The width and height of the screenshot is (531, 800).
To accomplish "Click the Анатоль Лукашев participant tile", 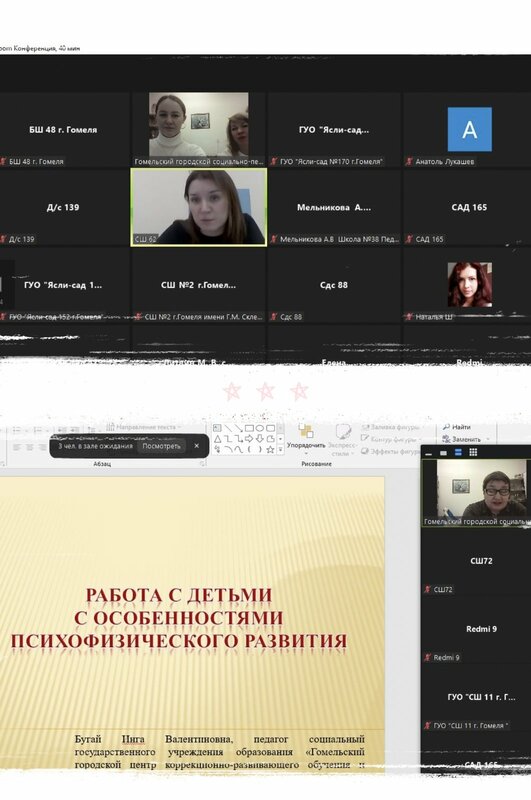I will [469, 130].
